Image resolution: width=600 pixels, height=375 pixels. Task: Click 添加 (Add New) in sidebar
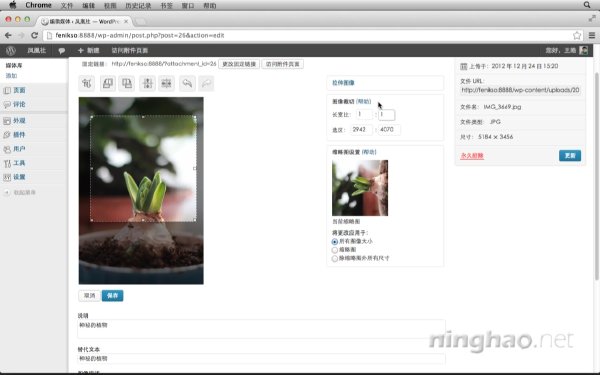11,75
